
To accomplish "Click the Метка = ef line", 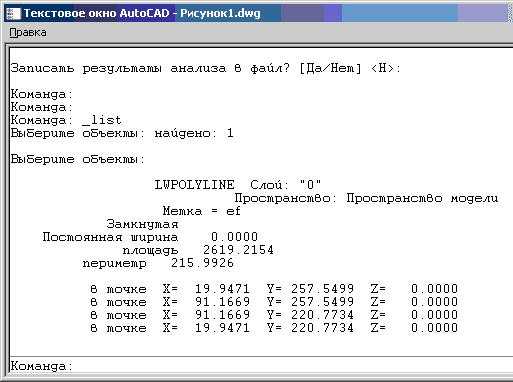I will pyautogui.click(x=202, y=211).
